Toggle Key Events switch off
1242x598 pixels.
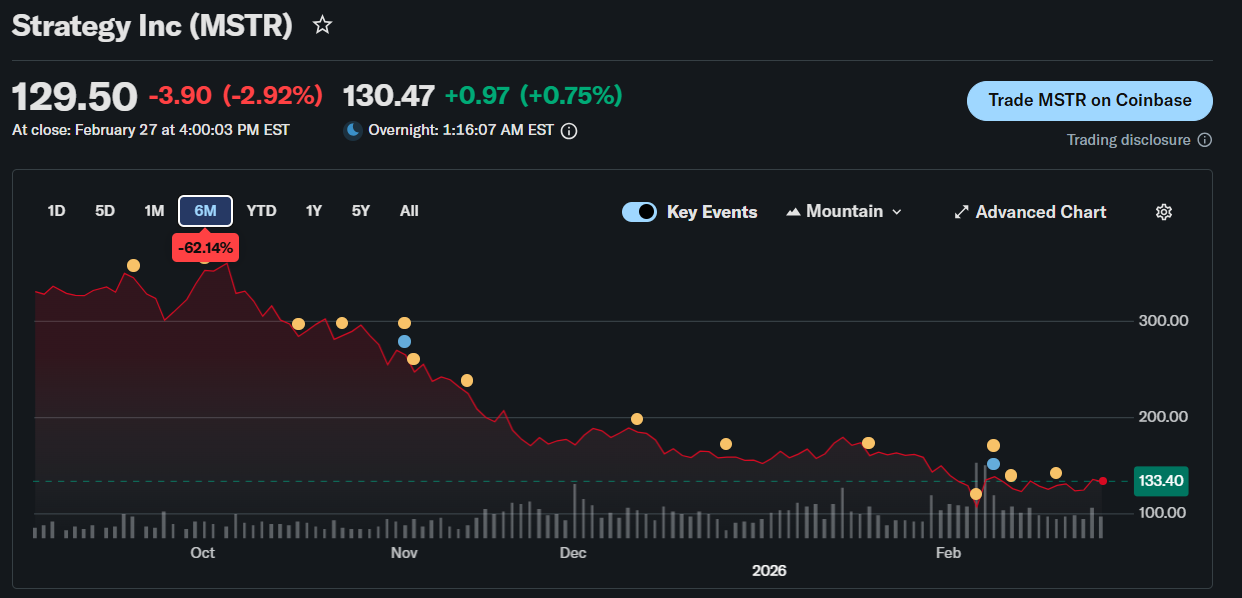pos(639,212)
